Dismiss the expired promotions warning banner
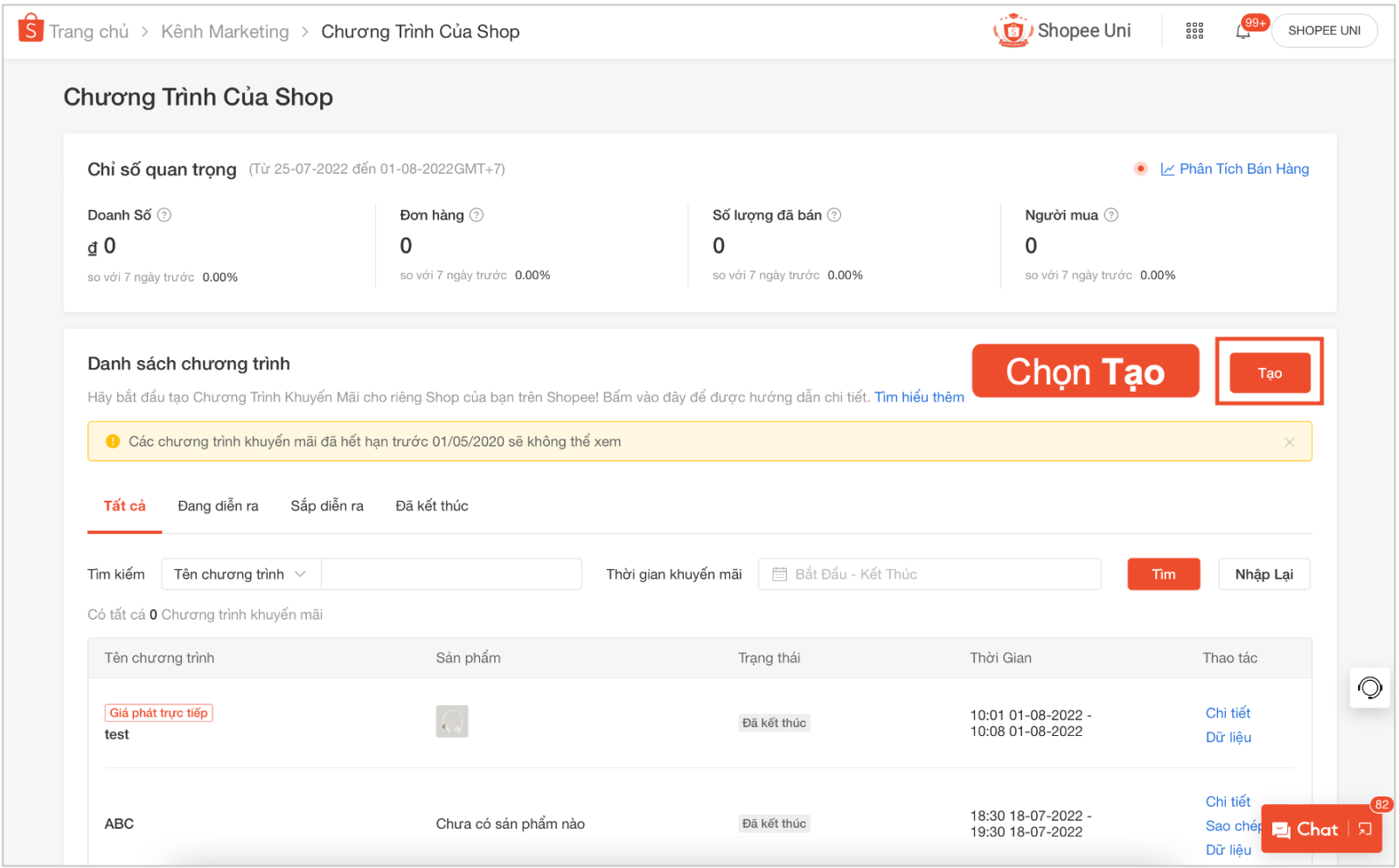Screen dimensions: 1399x868 pos(1290,441)
